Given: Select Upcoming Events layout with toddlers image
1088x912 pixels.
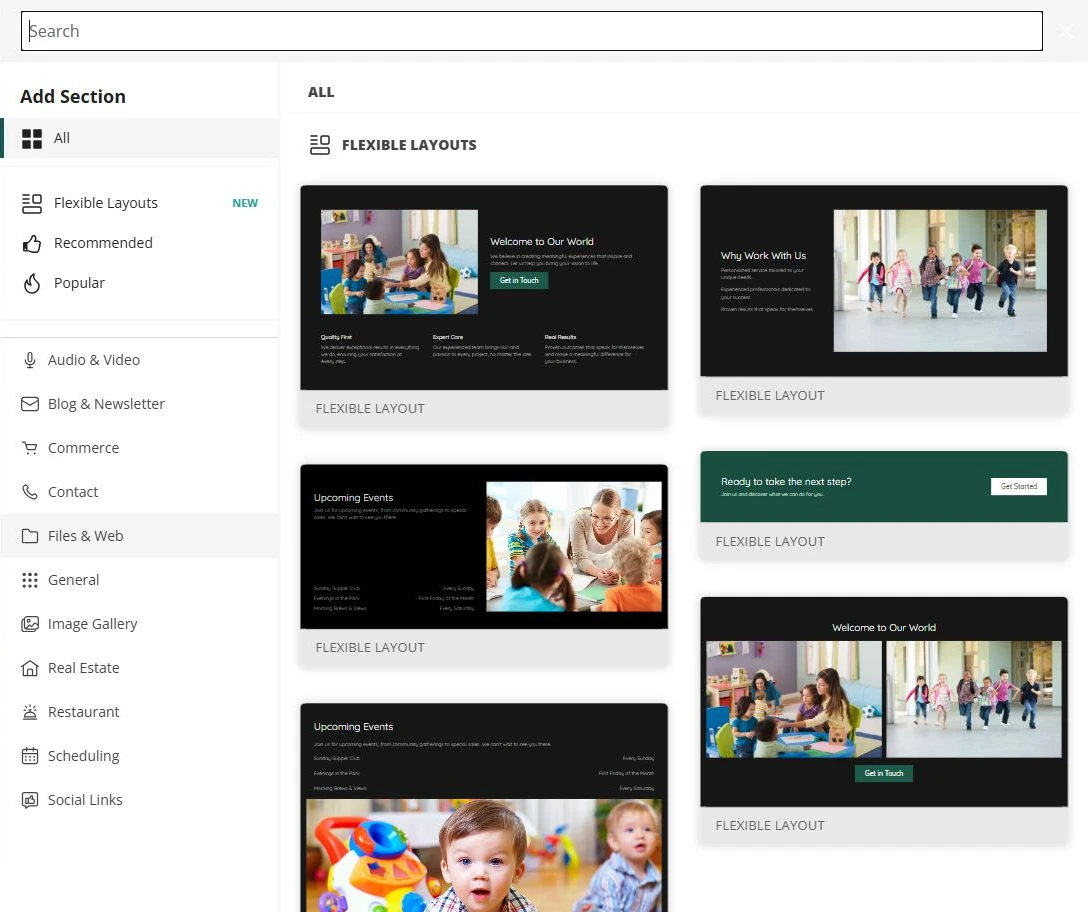Looking at the screenshot, I should (x=484, y=808).
